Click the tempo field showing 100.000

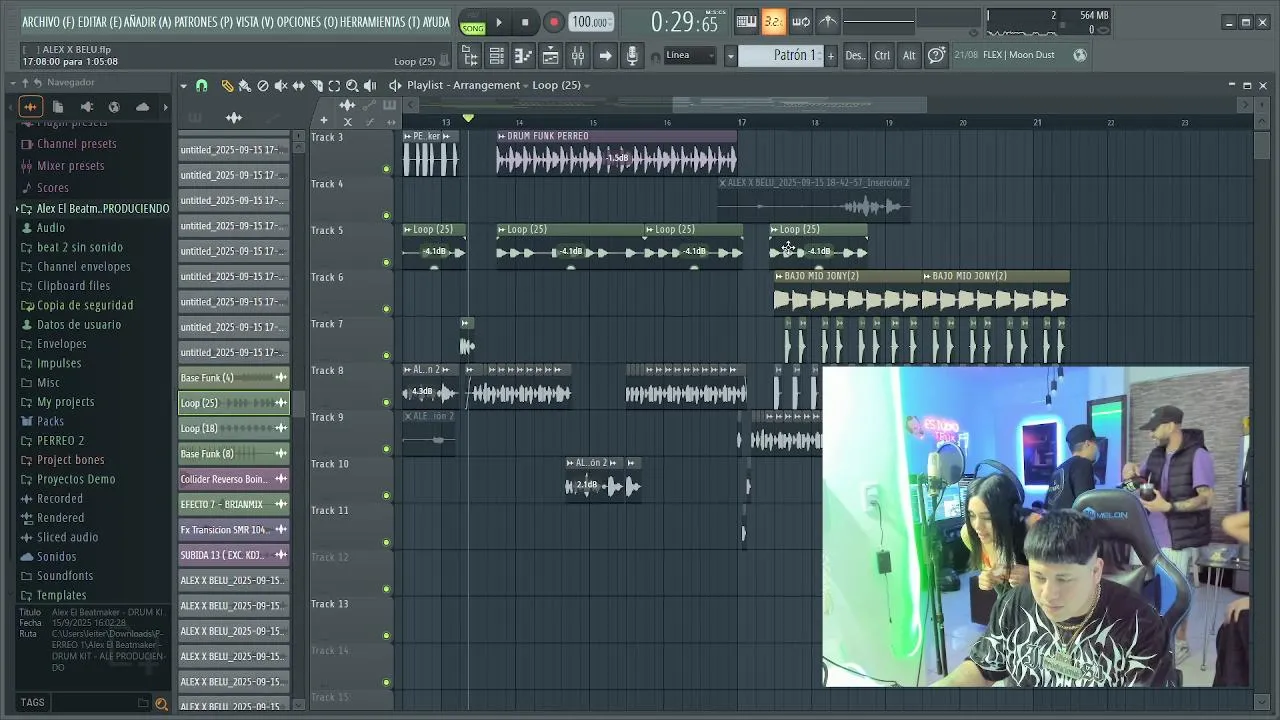pyautogui.click(x=591, y=22)
